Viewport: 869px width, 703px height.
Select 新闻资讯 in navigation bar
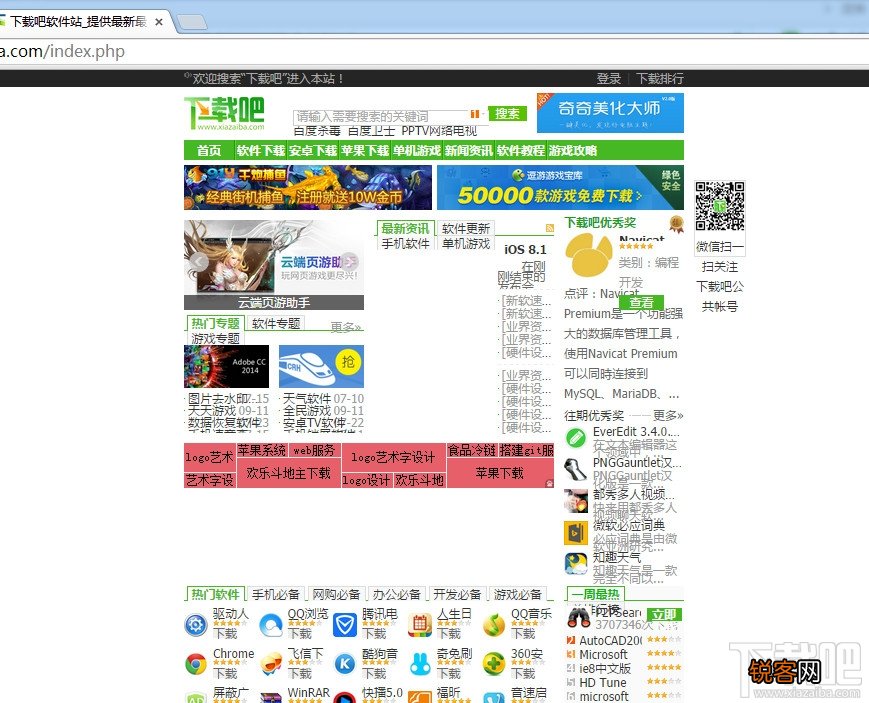point(469,150)
